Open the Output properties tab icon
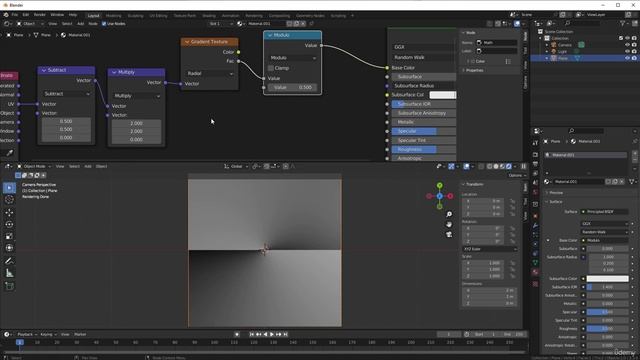 coord(535,164)
